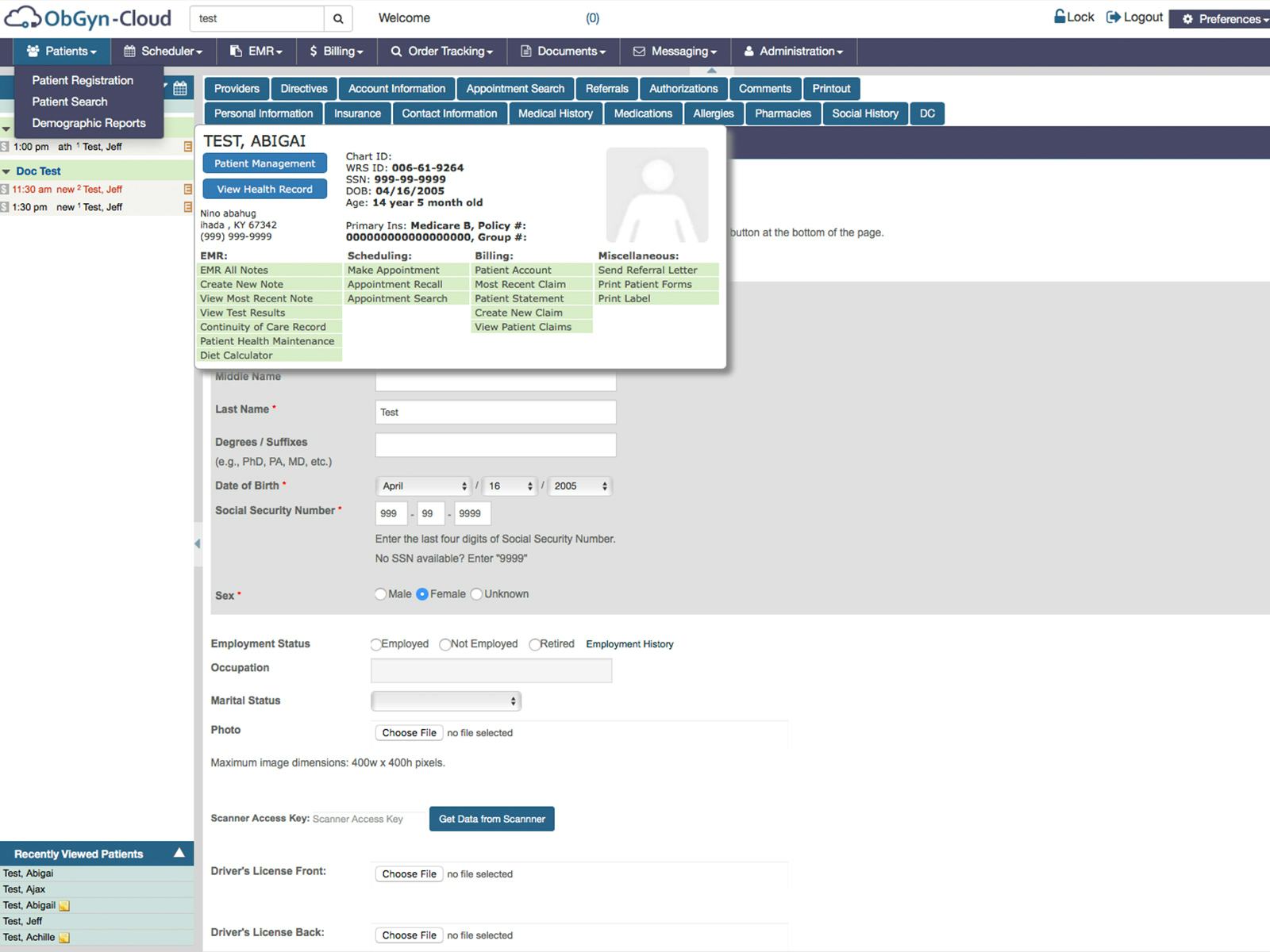This screenshot has height=952, width=1270.
Task: Open the Employment History link
Action: [x=629, y=644]
